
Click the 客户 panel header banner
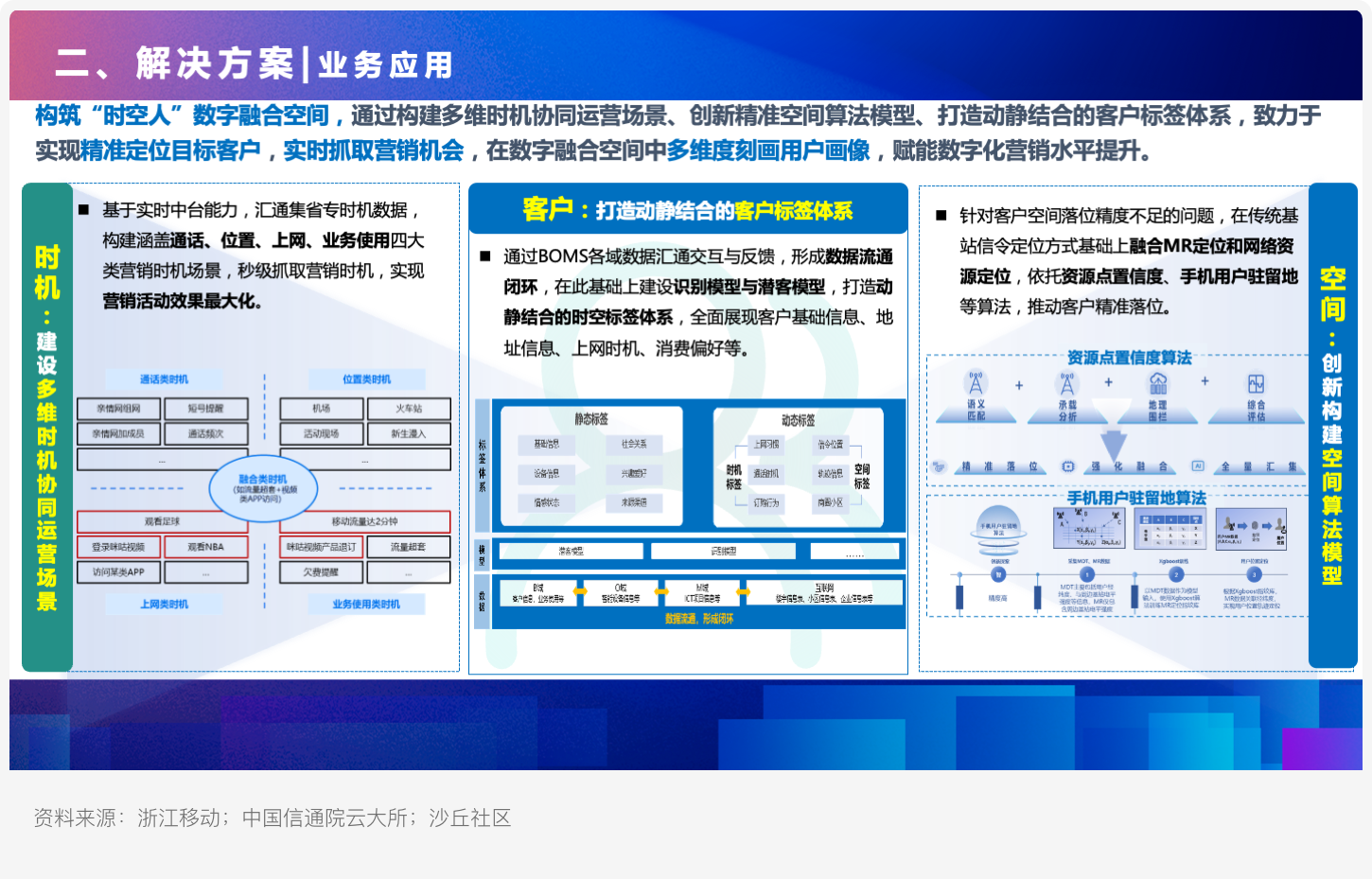click(x=688, y=210)
